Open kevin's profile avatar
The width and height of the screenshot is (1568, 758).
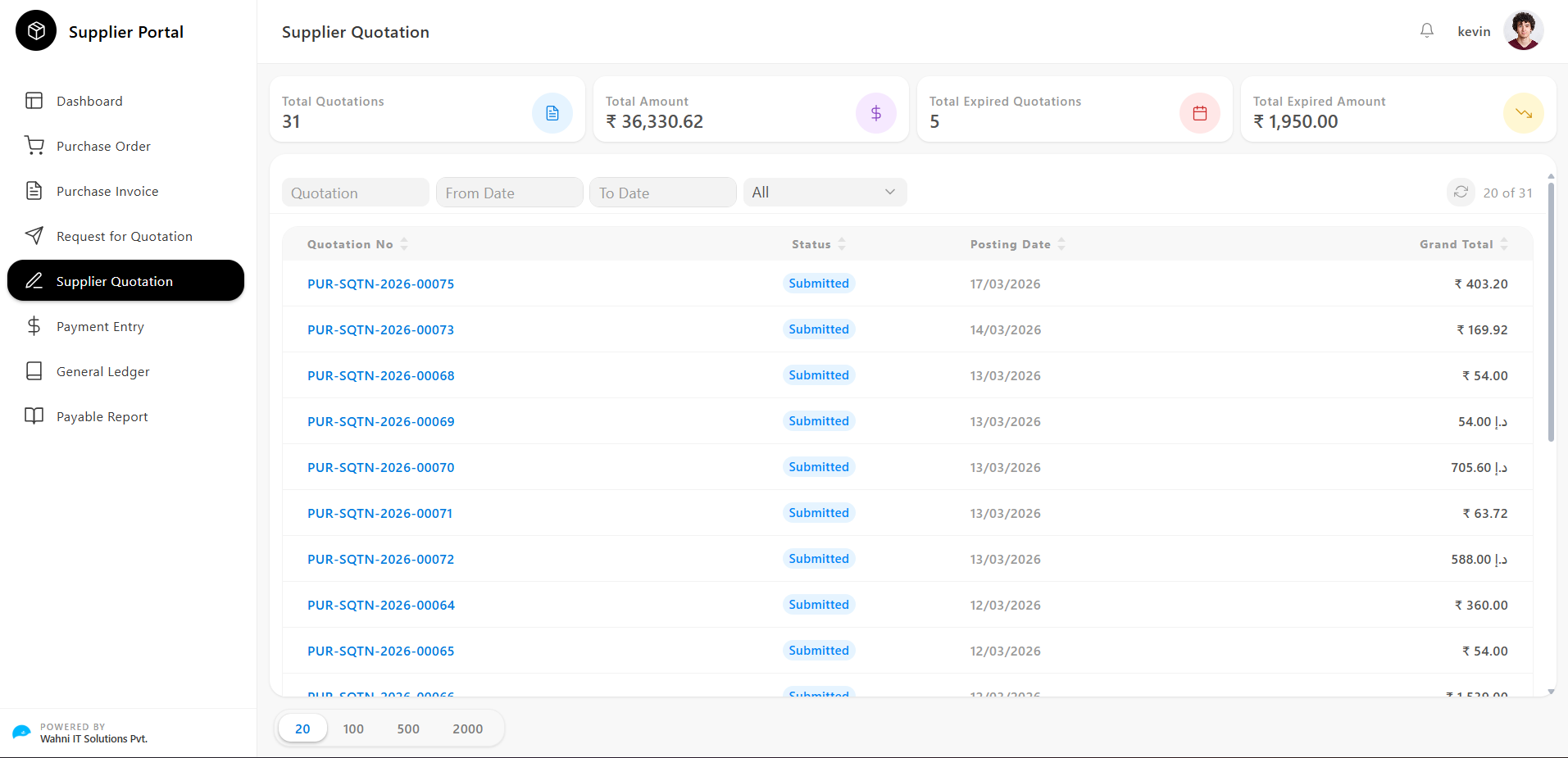pyautogui.click(x=1524, y=31)
